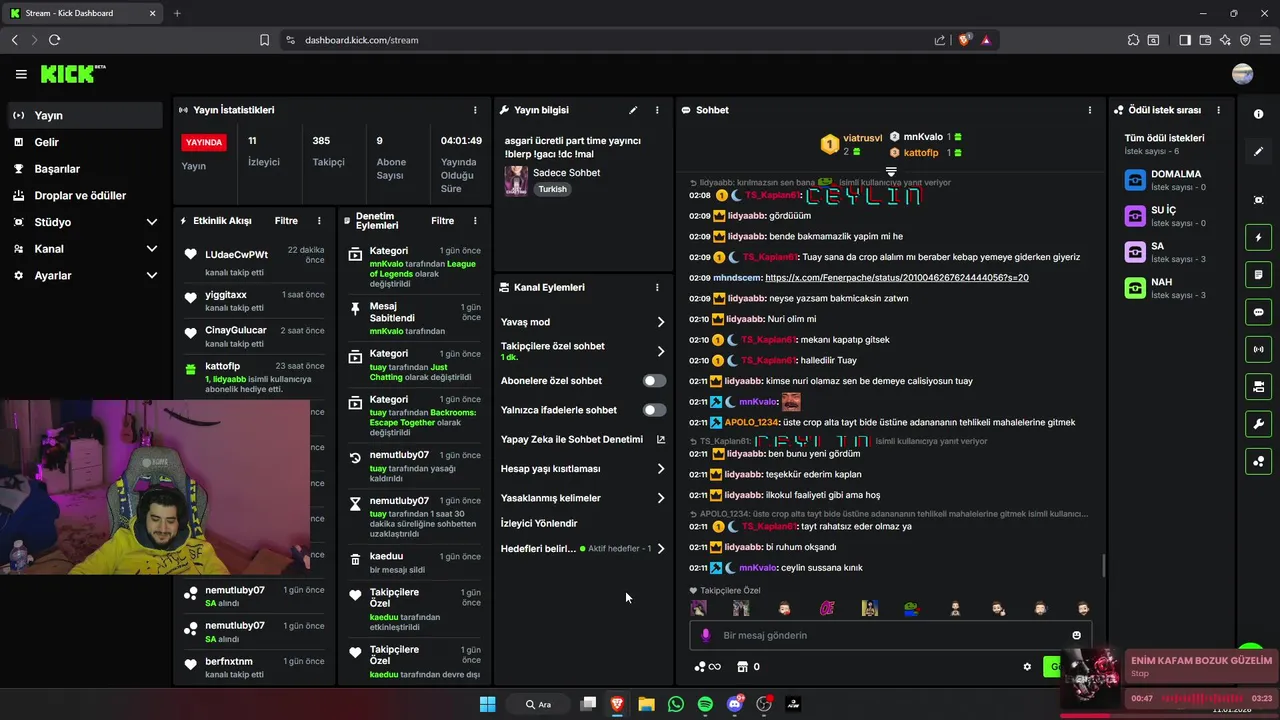The height and width of the screenshot is (720, 1280).
Task: Open WhatsApp from the taskbar
Action: pos(676,704)
